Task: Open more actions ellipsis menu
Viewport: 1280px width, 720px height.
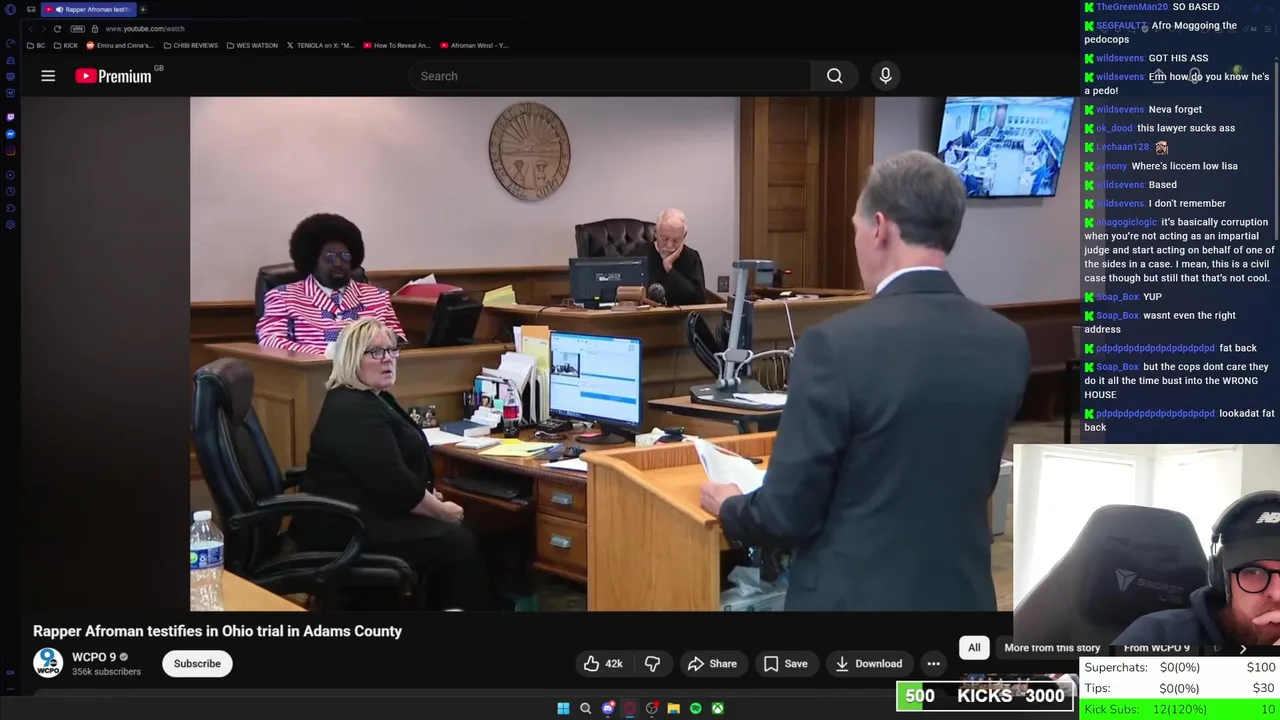Action: 933,663
